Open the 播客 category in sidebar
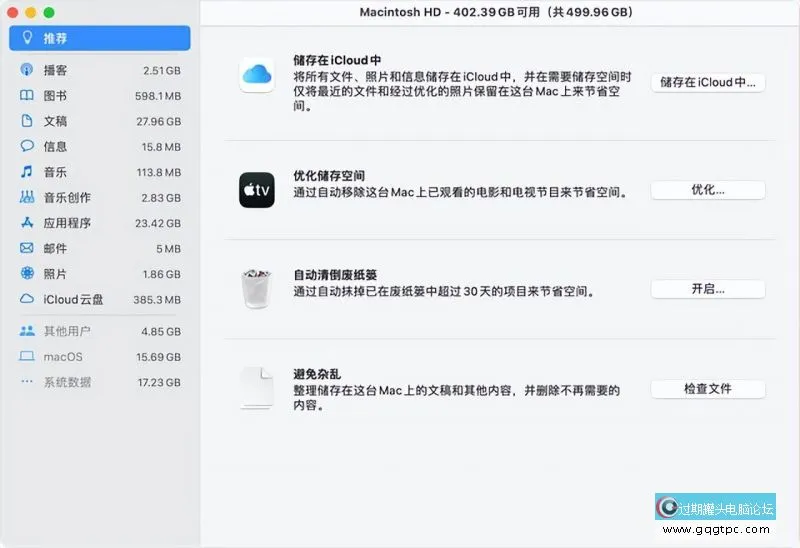The height and width of the screenshot is (548, 800). coord(99,70)
